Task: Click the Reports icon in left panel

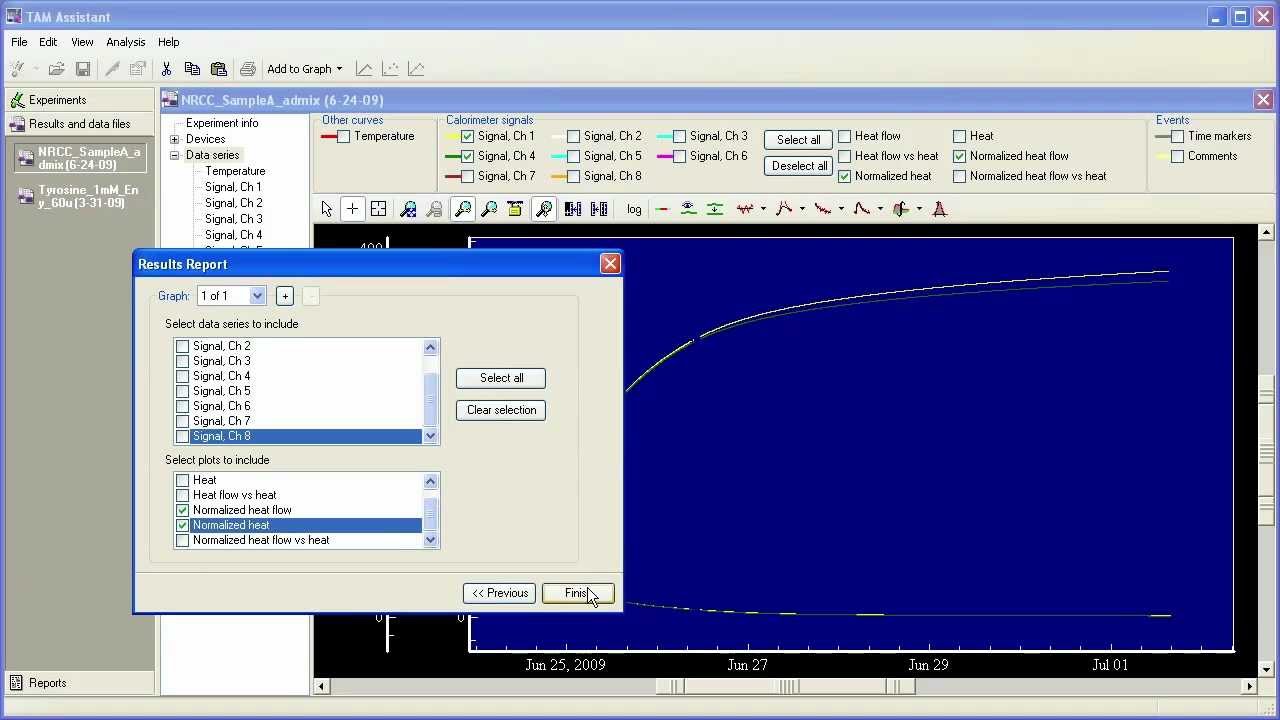Action: 16,683
